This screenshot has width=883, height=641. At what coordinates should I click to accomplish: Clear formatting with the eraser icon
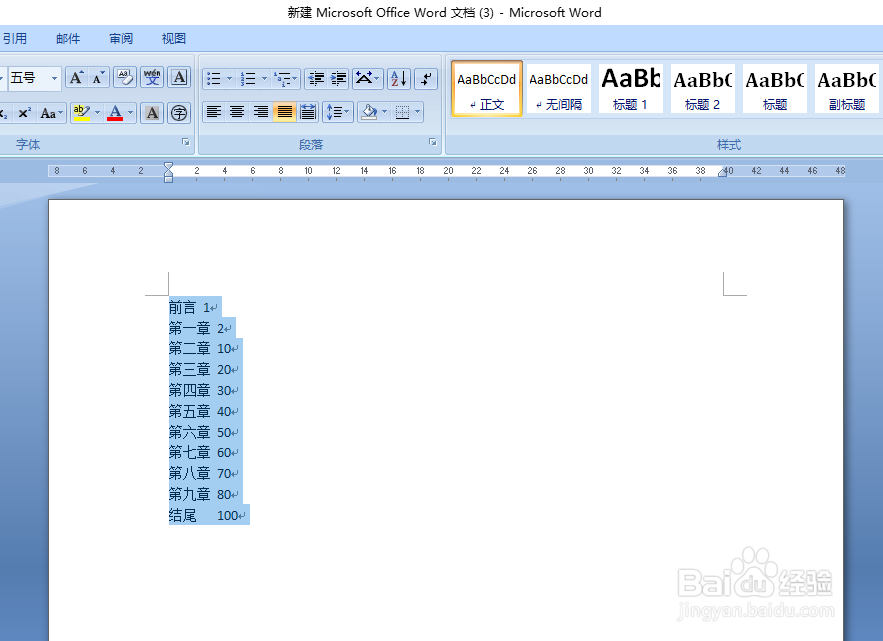click(x=125, y=78)
